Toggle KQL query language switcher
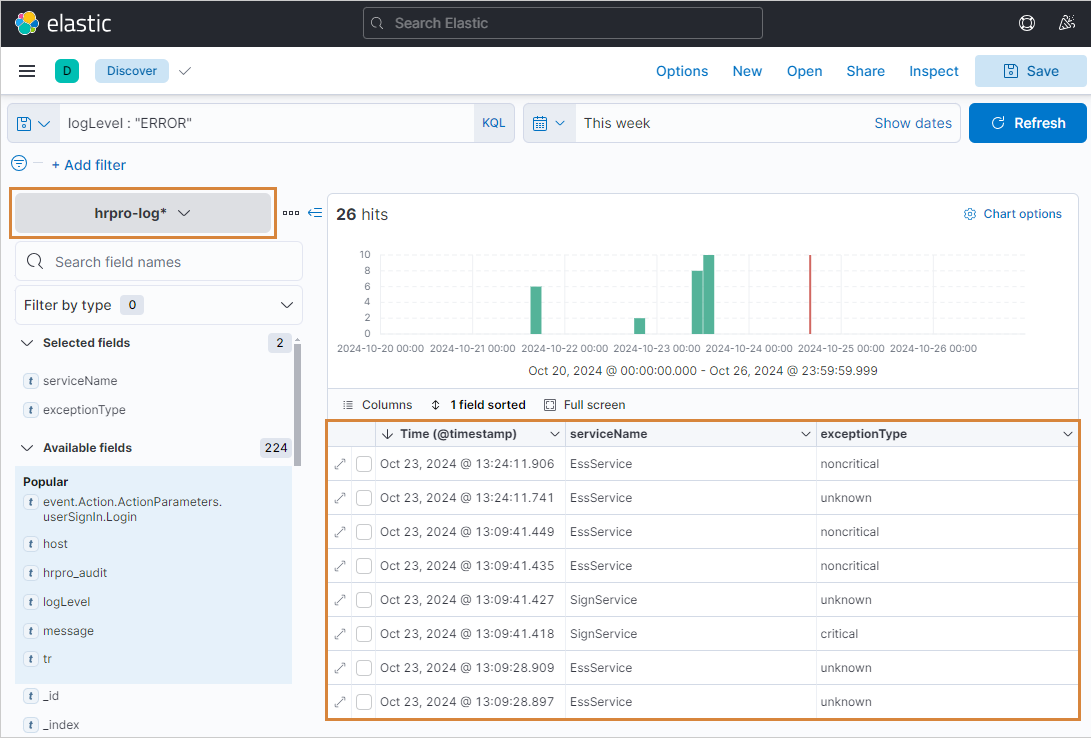 (x=494, y=123)
